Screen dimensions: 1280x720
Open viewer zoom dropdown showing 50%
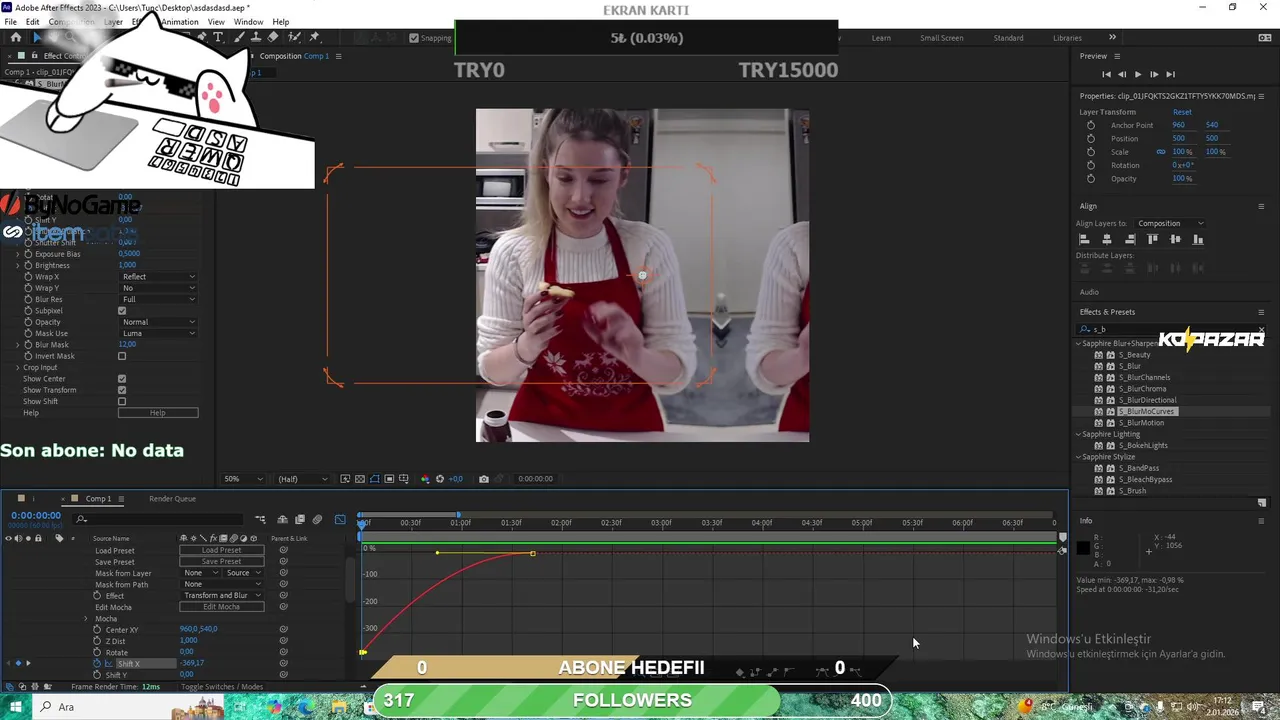pos(244,479)
